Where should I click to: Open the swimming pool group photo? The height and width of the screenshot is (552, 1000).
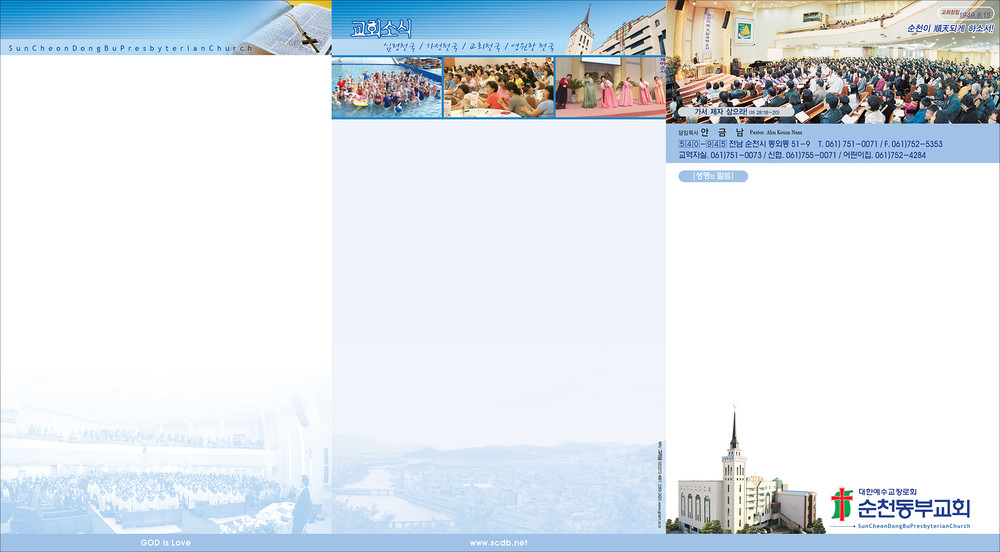click(386, 88)
